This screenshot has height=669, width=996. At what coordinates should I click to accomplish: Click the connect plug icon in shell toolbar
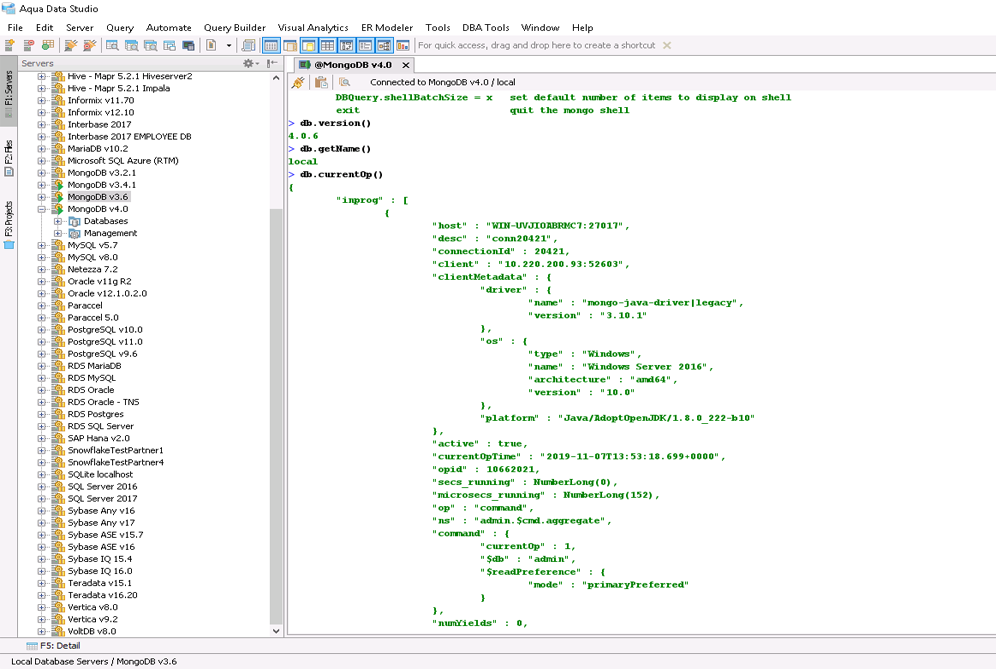click(298, 82)
